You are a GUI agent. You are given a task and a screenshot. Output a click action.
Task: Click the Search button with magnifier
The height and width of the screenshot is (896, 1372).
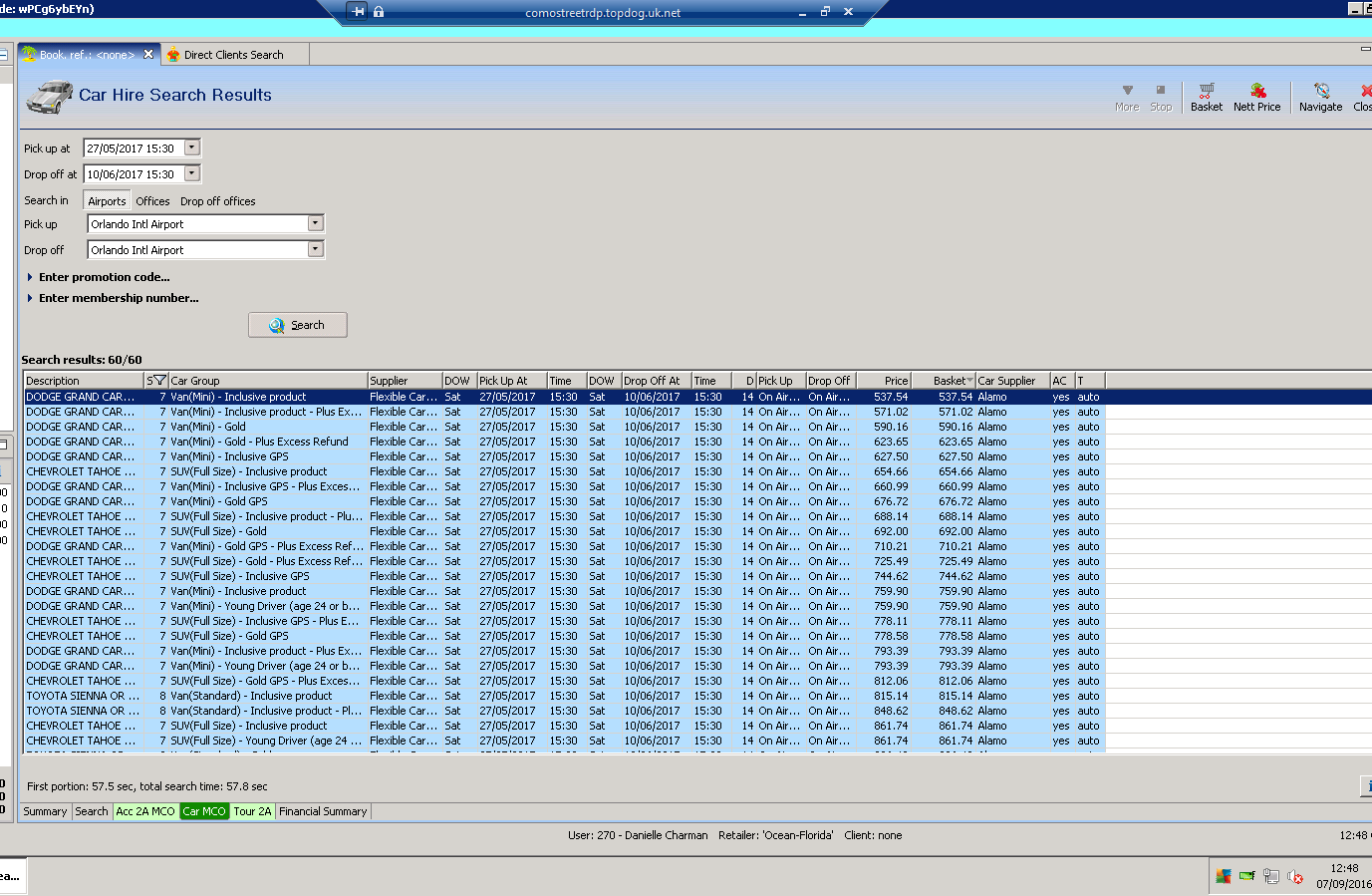(298, 325)
